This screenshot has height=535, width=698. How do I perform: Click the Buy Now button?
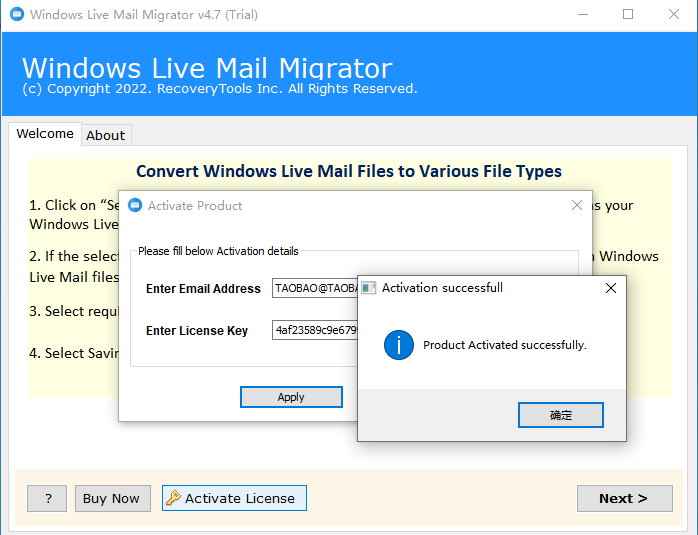pos(113,498)
